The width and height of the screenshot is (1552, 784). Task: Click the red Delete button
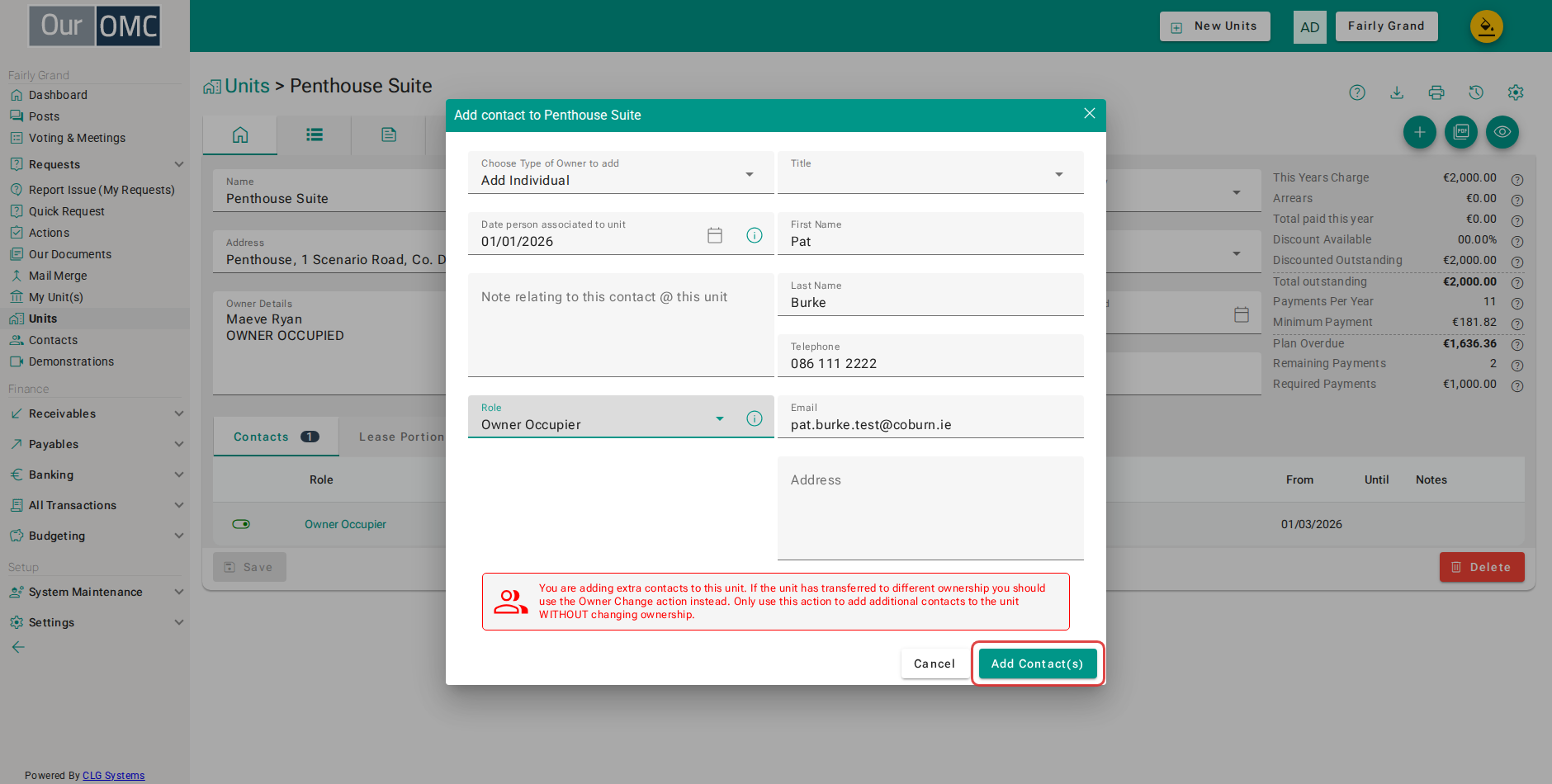(x=1482, y=567)
